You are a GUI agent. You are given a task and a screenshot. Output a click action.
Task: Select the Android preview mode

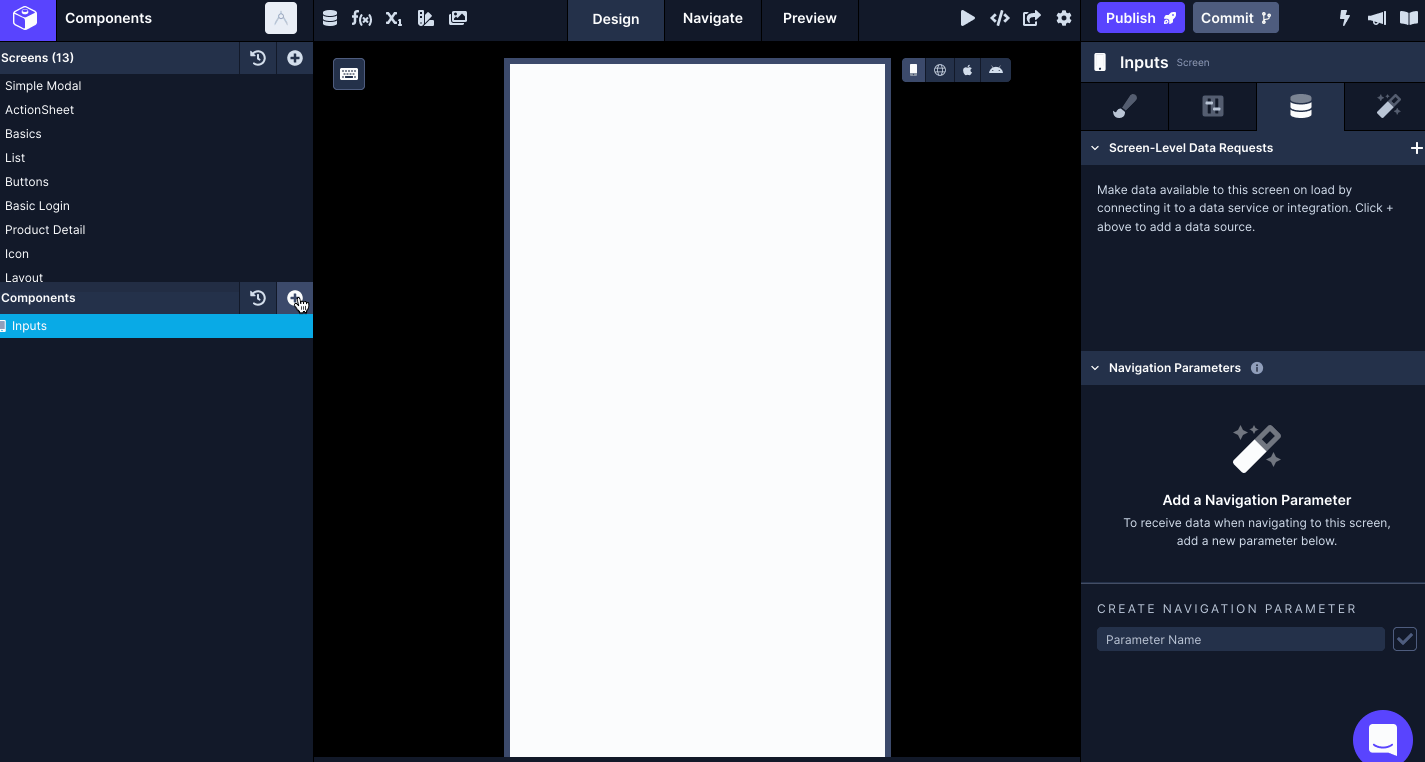click(x=996, y=70)
